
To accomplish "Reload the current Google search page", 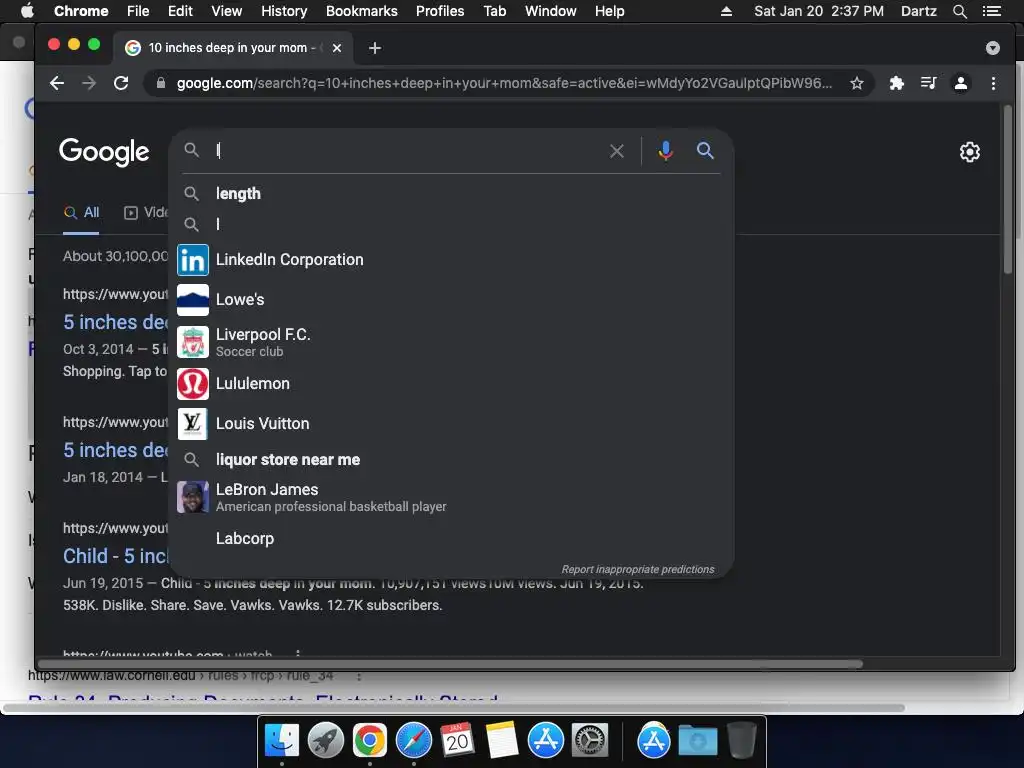I will [x=121, y=83].
